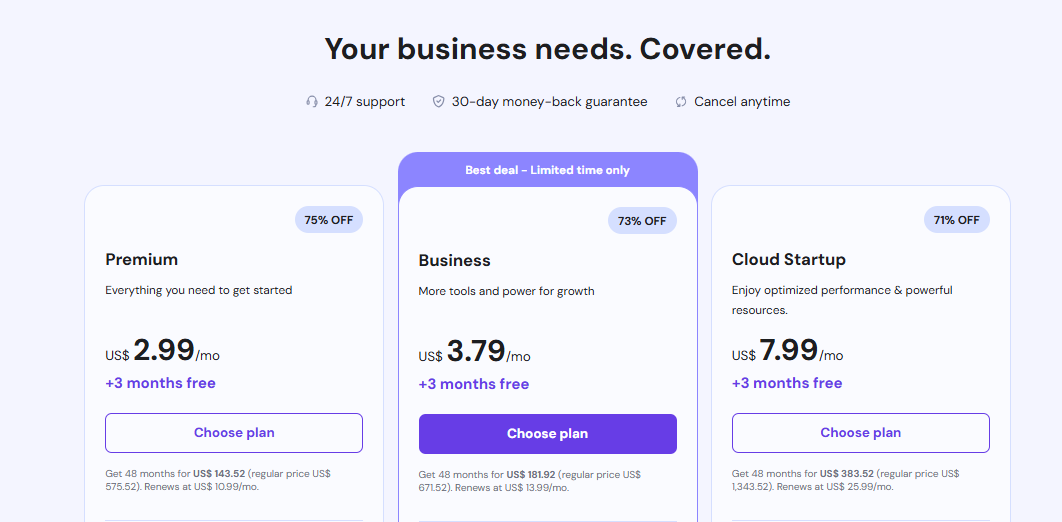Click the Business plan title
1062x522 pixels.
[x=454, y=261]
